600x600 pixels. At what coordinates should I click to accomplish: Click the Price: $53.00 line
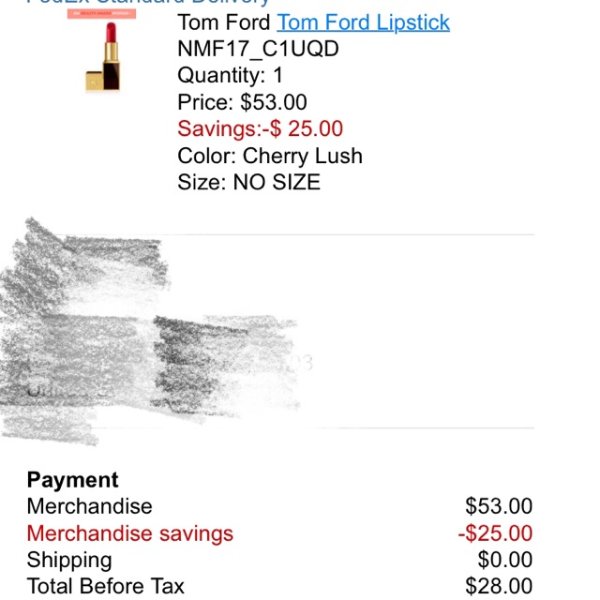click(x=242, y=102)
